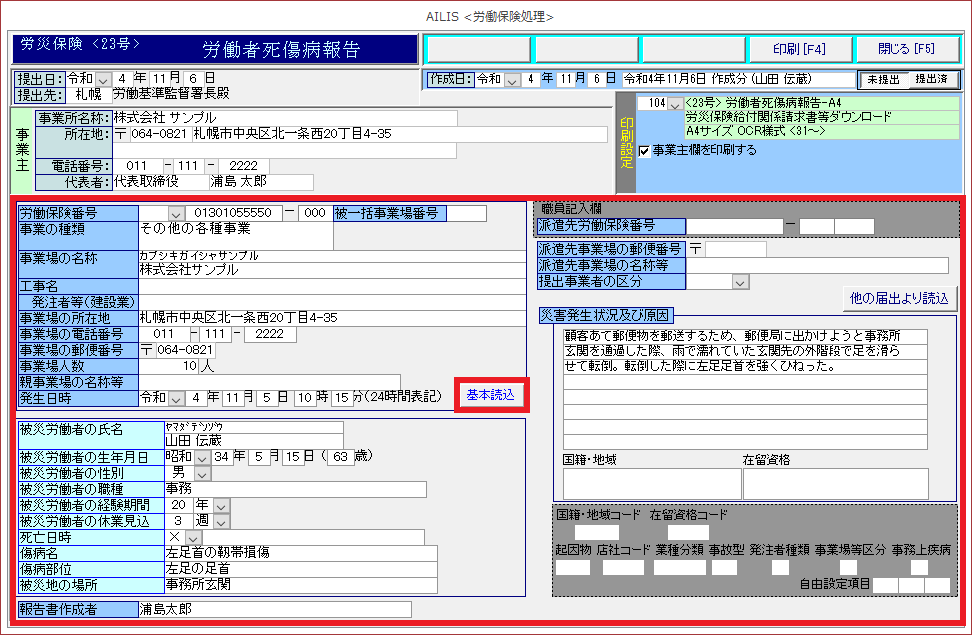This screenshot has height=635, width=972.
Task: Open the 提出事業者の区分 dropdown
Action: tap(741, 283)
